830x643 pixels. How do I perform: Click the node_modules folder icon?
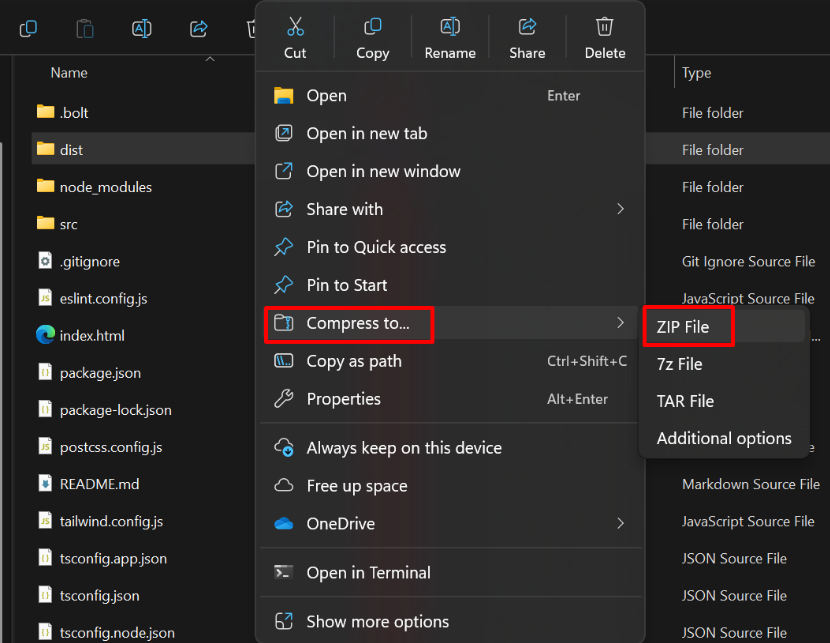(45, 186)
